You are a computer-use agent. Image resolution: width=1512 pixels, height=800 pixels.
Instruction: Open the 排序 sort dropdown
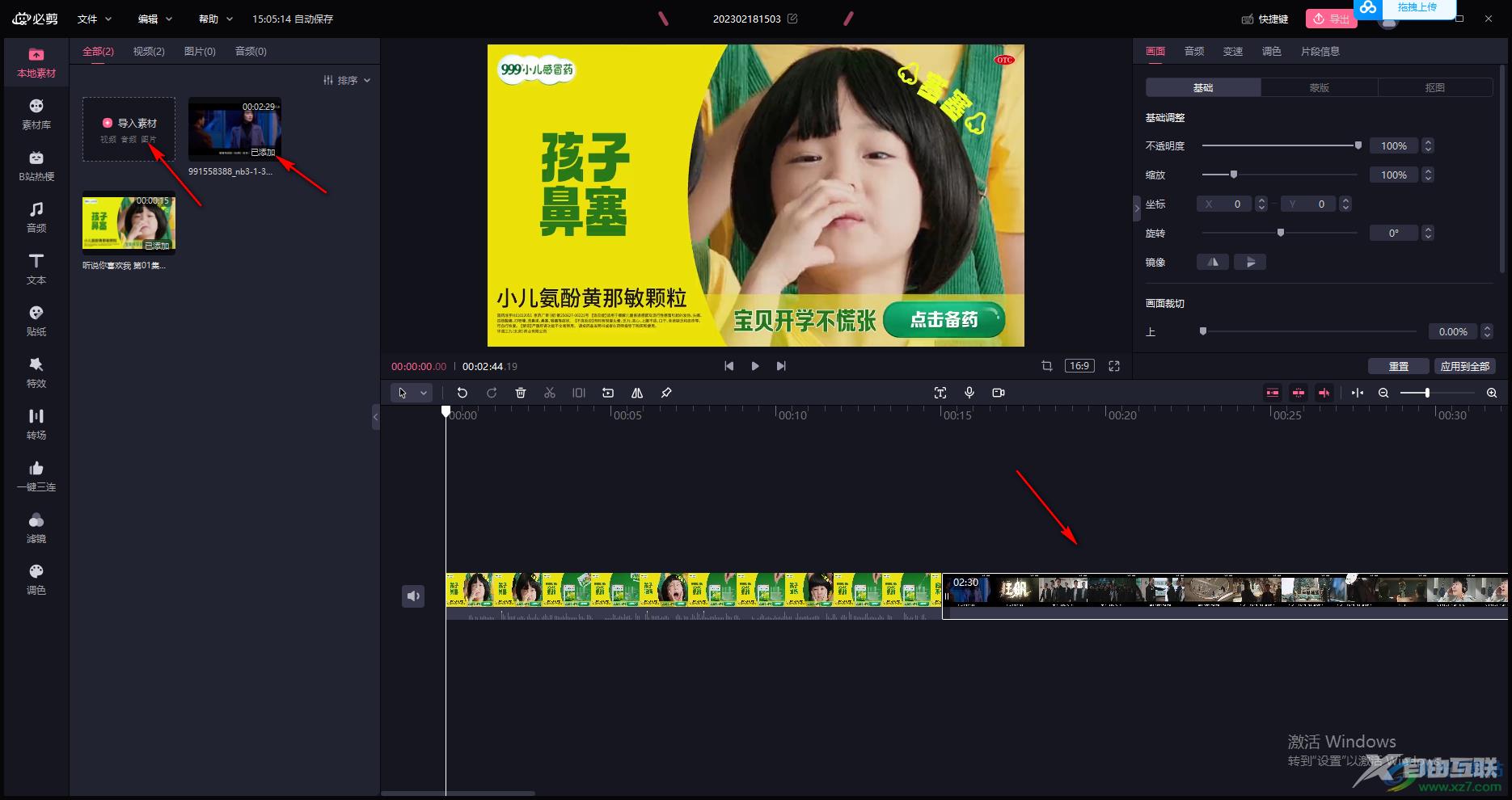point(347,80)
